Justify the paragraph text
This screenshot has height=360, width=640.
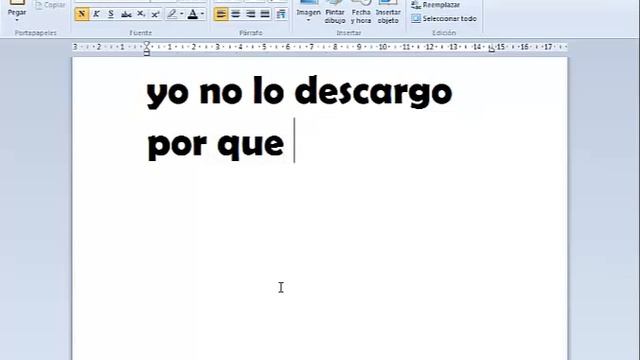(265, 14)
